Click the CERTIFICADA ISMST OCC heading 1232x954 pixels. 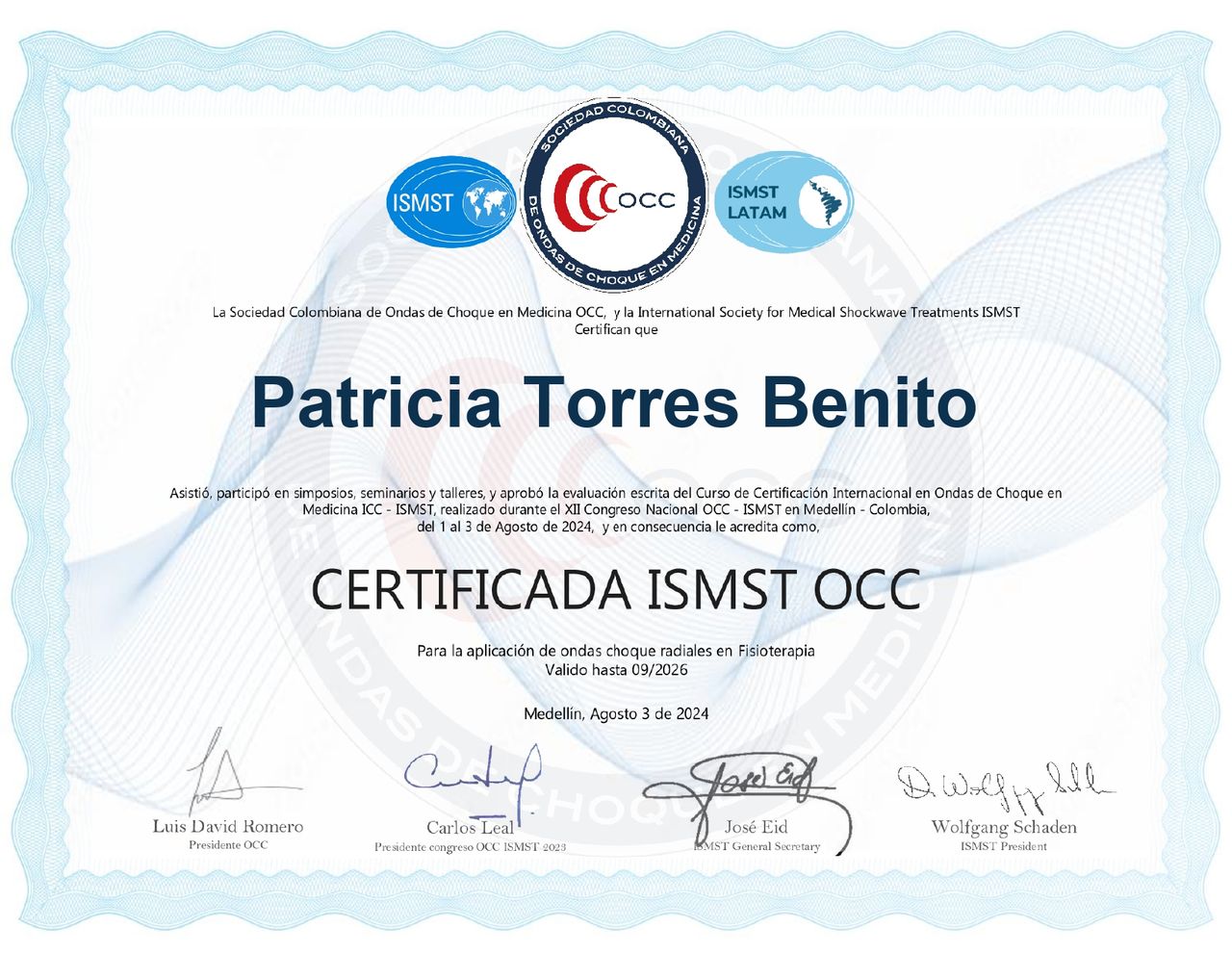point(616,589)
